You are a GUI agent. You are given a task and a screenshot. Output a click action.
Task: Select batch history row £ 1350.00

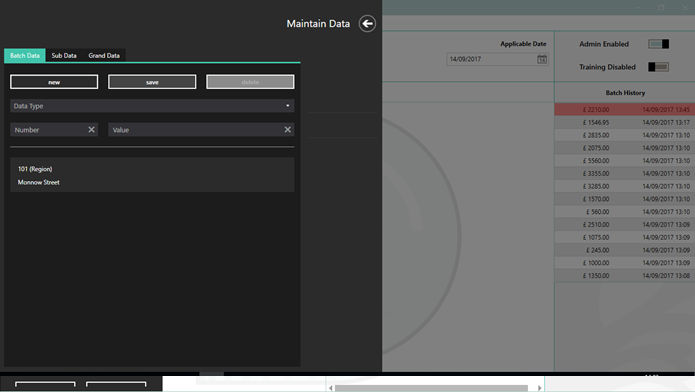tap(625, 276)
